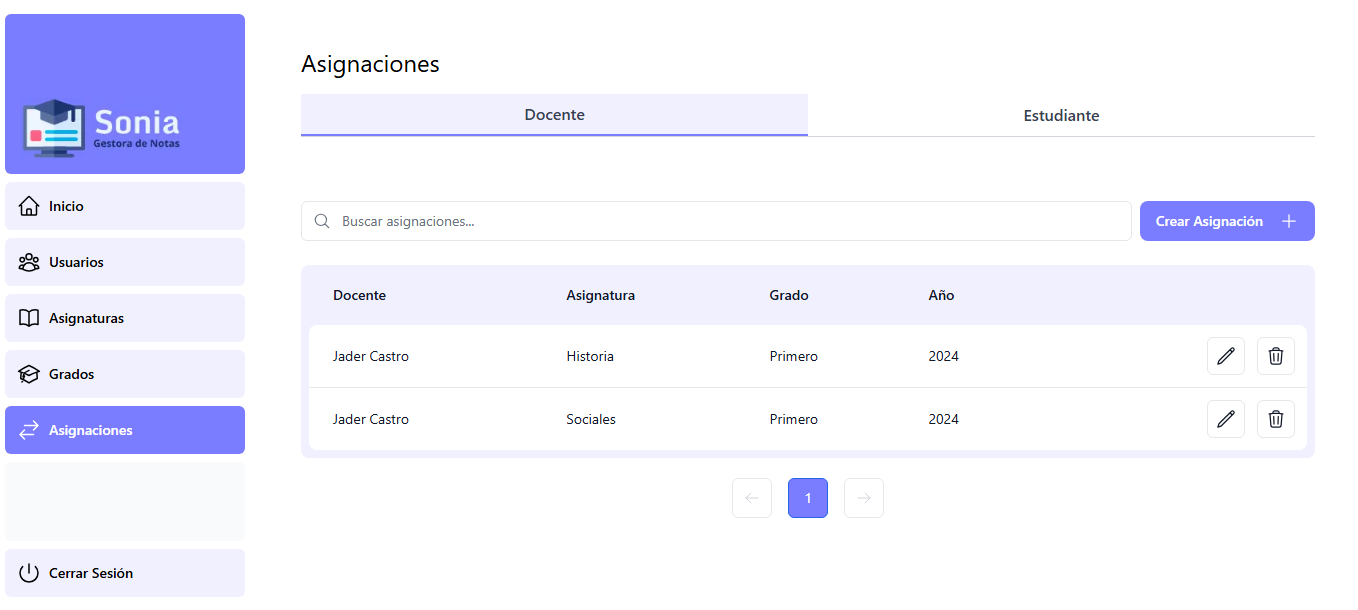Log out using Cerrar Sesión
The image size is (1358, 610).
coord(125,573)
